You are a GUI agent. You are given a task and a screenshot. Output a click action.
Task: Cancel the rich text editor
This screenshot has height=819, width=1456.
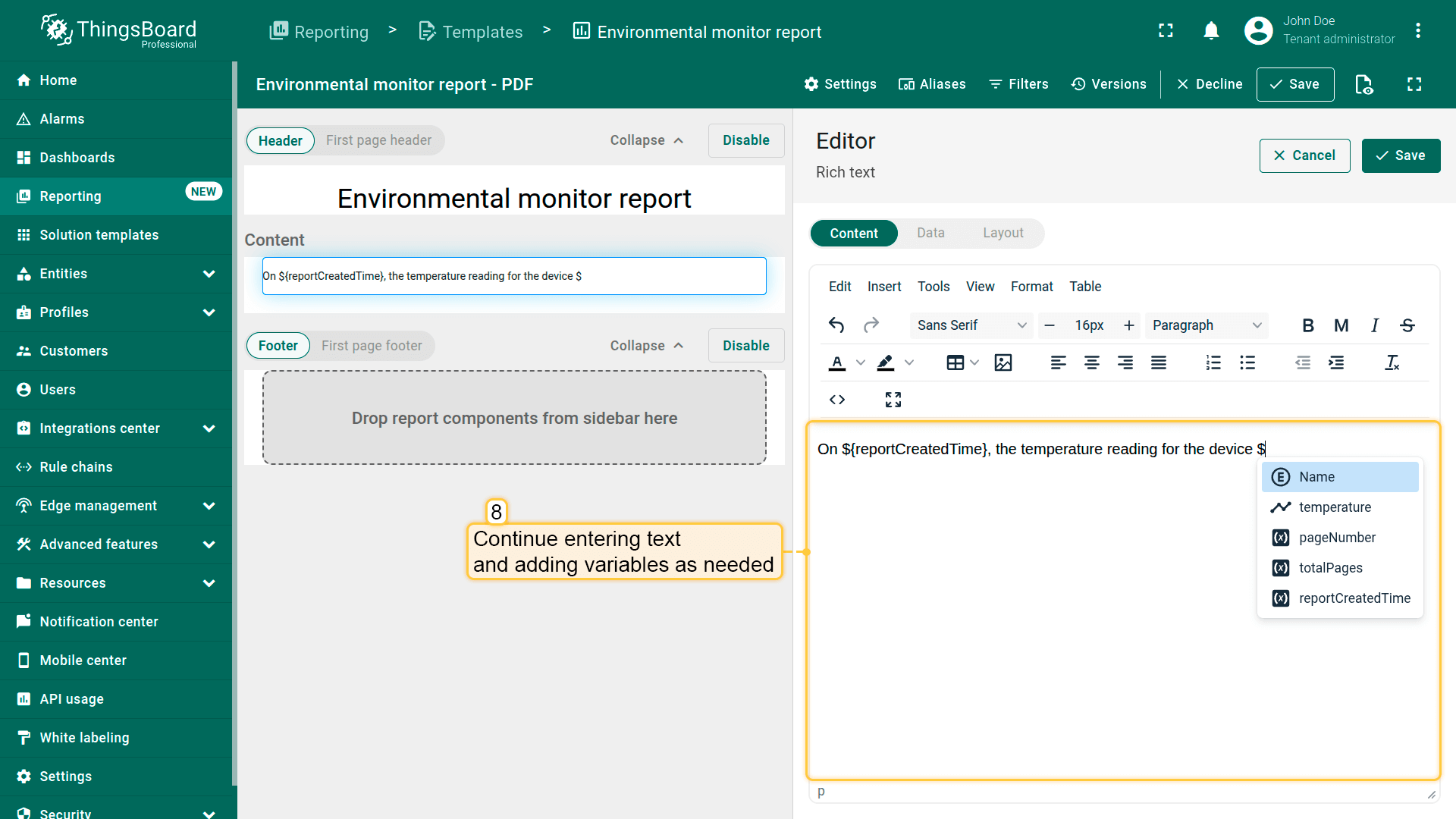pyautogui.click(x=1304, y=155)
